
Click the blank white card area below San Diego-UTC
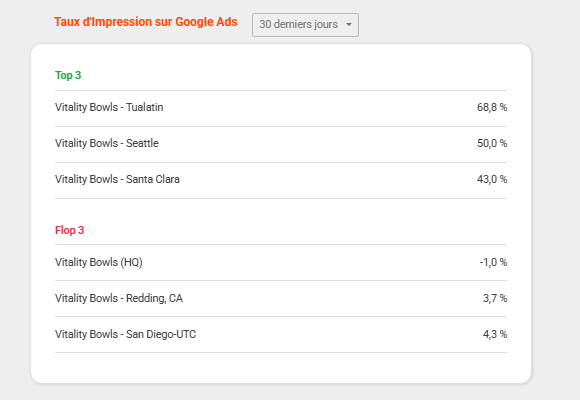point(281,367)
